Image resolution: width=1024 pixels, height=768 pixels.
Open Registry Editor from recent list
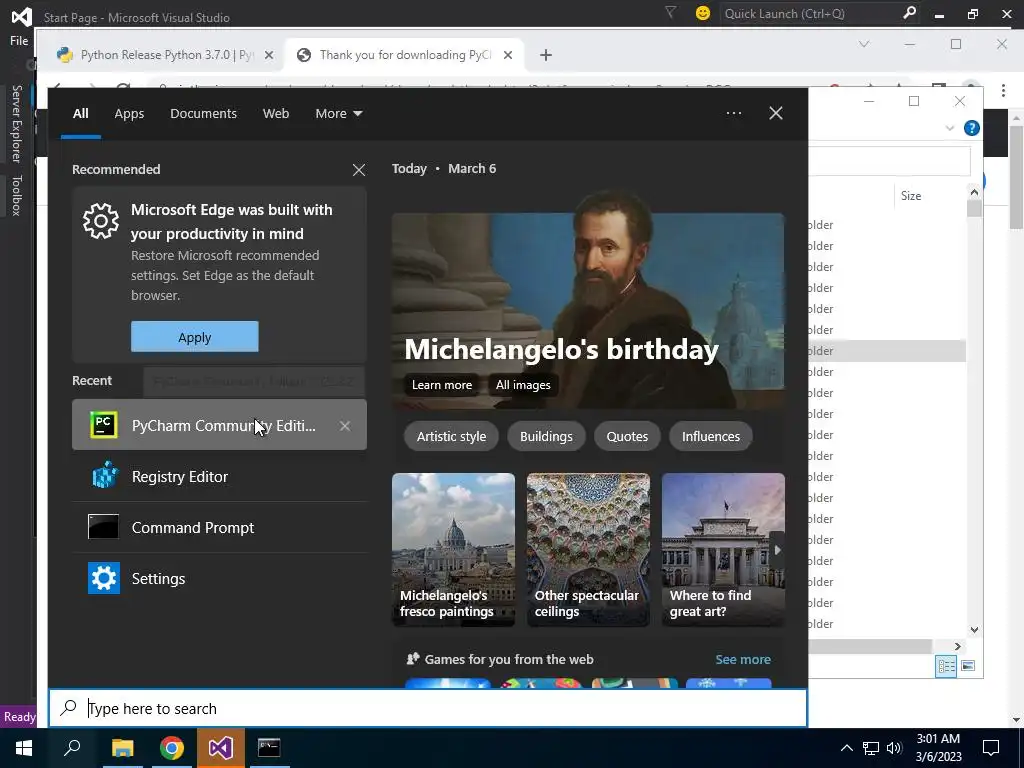219,477
